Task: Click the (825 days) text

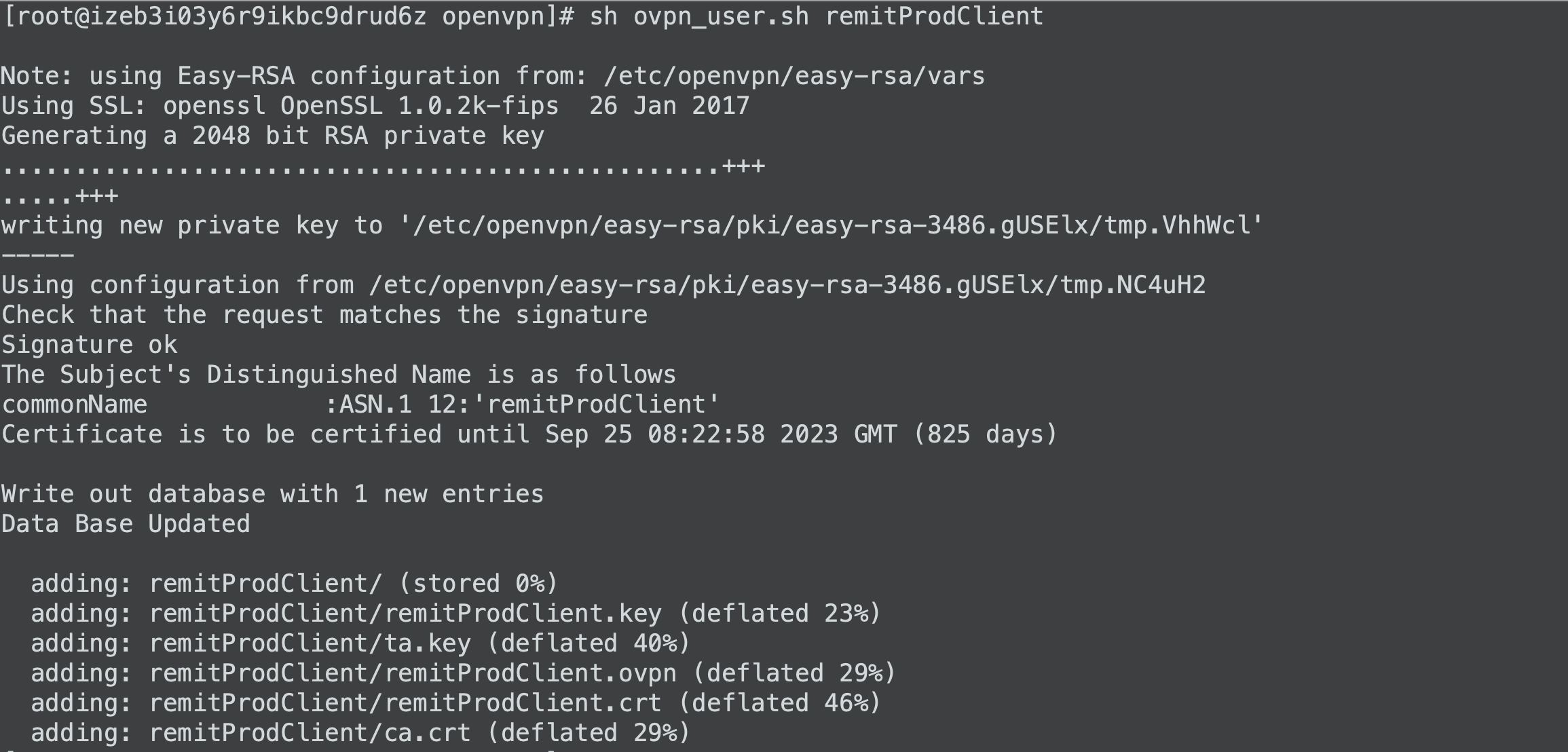Action: 986,434
